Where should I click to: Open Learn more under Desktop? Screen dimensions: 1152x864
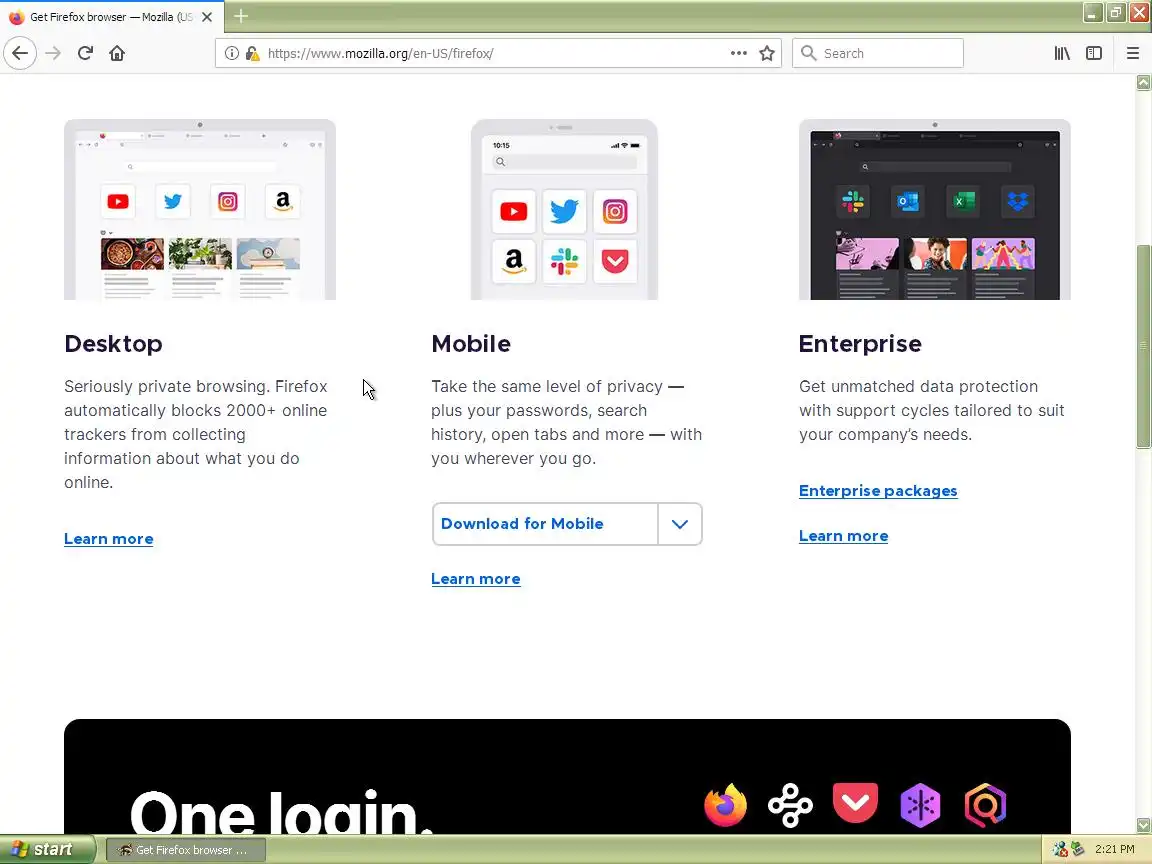(x=109, y=539)
